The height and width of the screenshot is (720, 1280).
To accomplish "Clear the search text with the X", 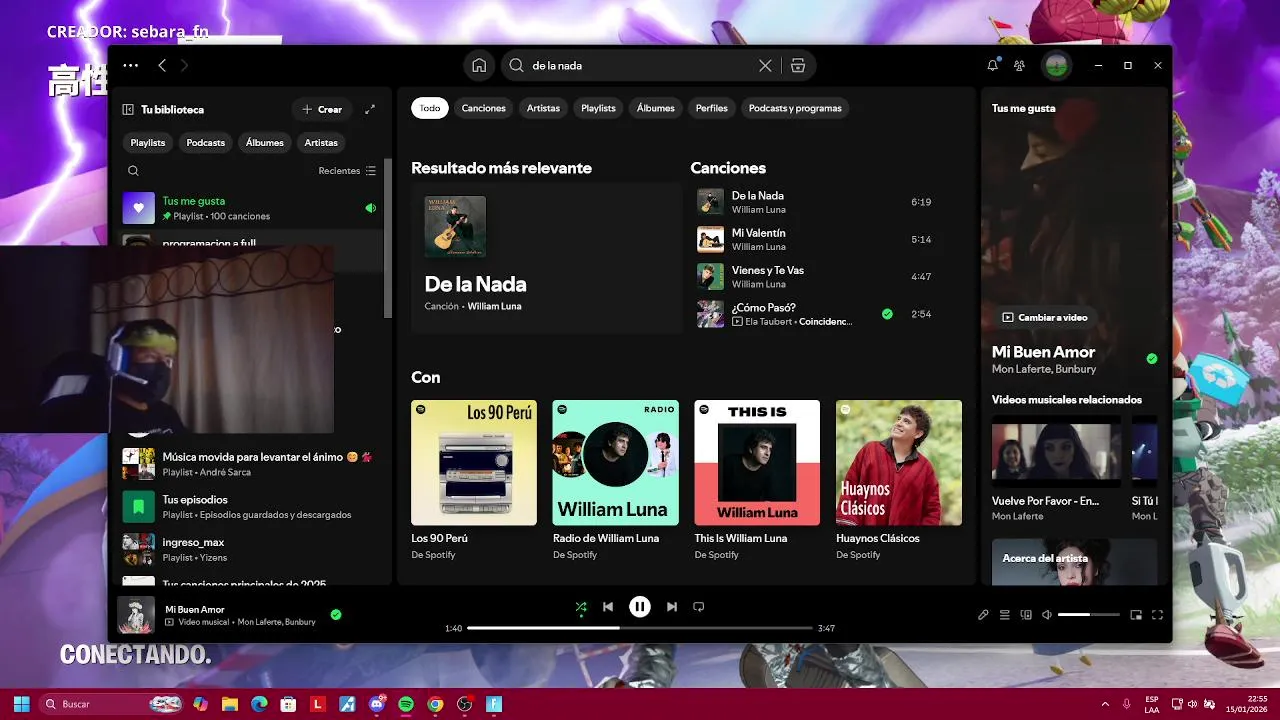I will (x=765, y=65).
